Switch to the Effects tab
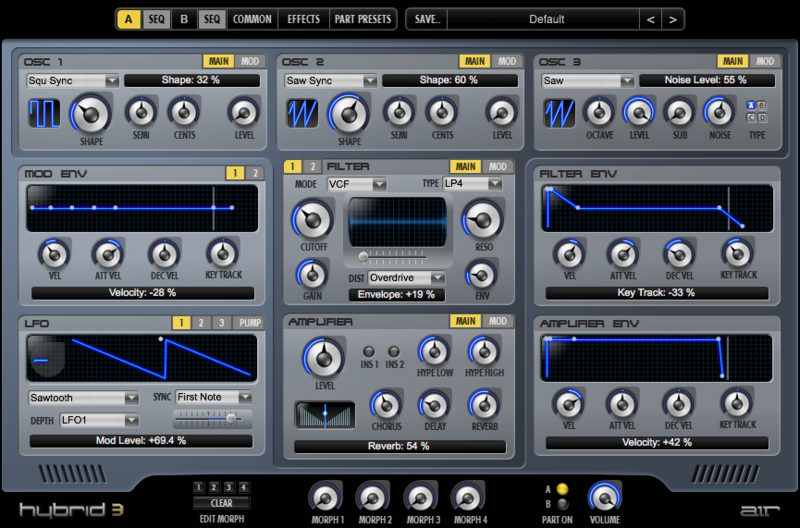The height and width of the screenshot is (528, 800). coord(303,19)
